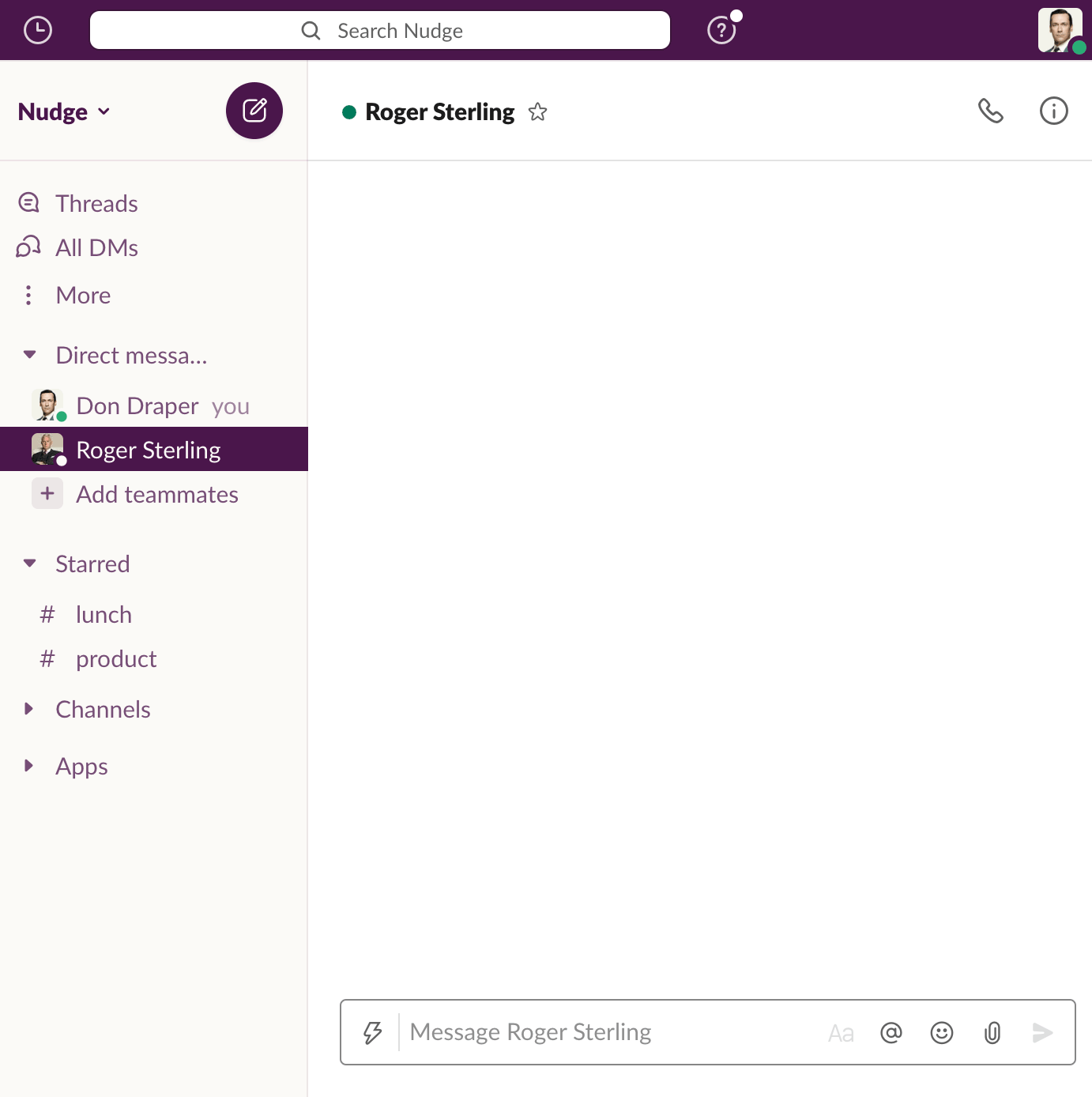Image resolution: width=1092 pixels, height=1097 pixels.
Task: Expand the Channels section
Action: coord(30,709)
